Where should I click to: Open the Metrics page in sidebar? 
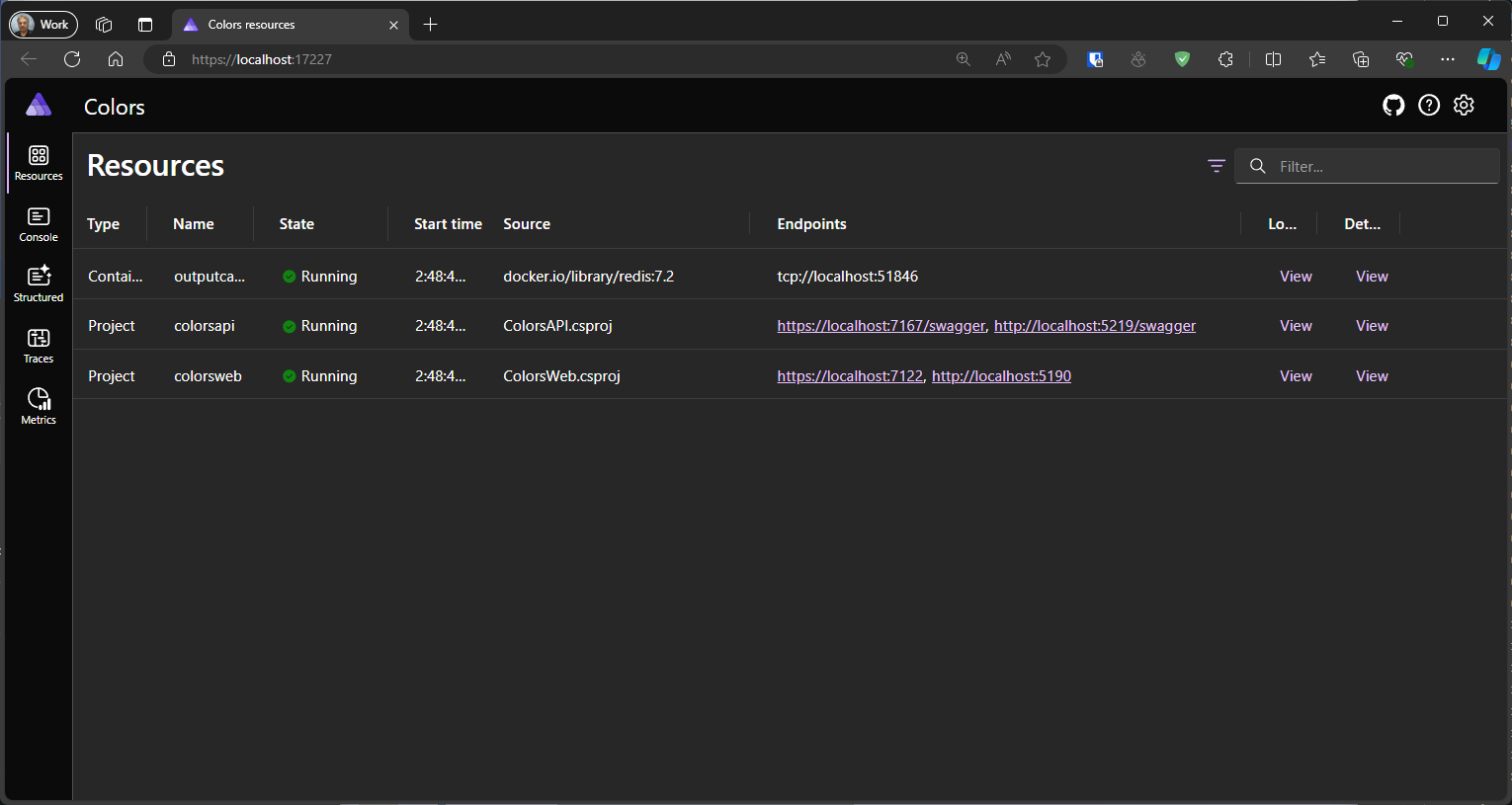39,407
